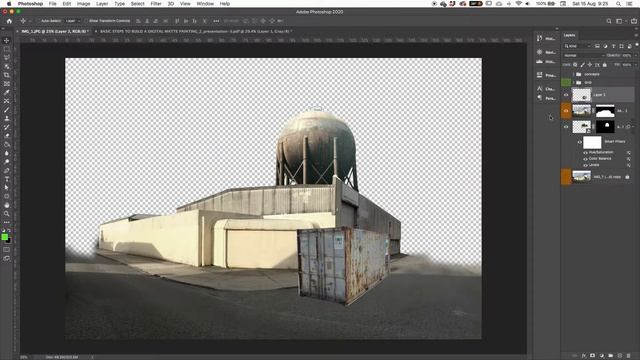The image size is (640, 360).
Task: Switch to IMG_5.JPG document tab
Action: 54,31
